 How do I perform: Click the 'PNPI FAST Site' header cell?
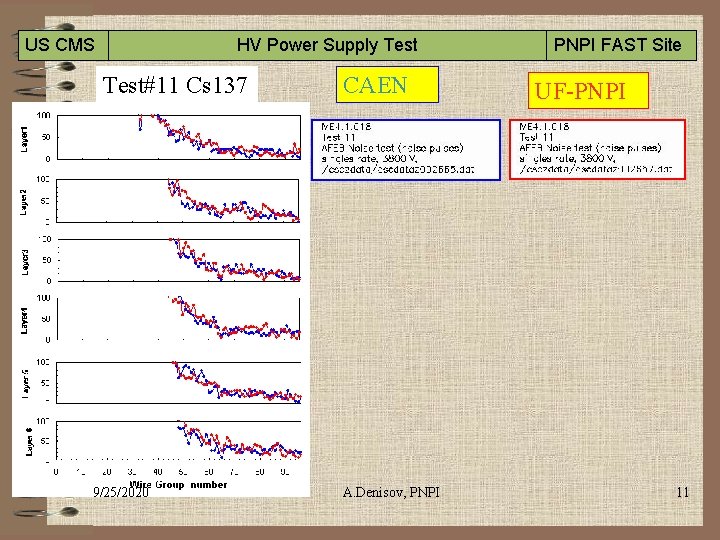tap(621, 45)
